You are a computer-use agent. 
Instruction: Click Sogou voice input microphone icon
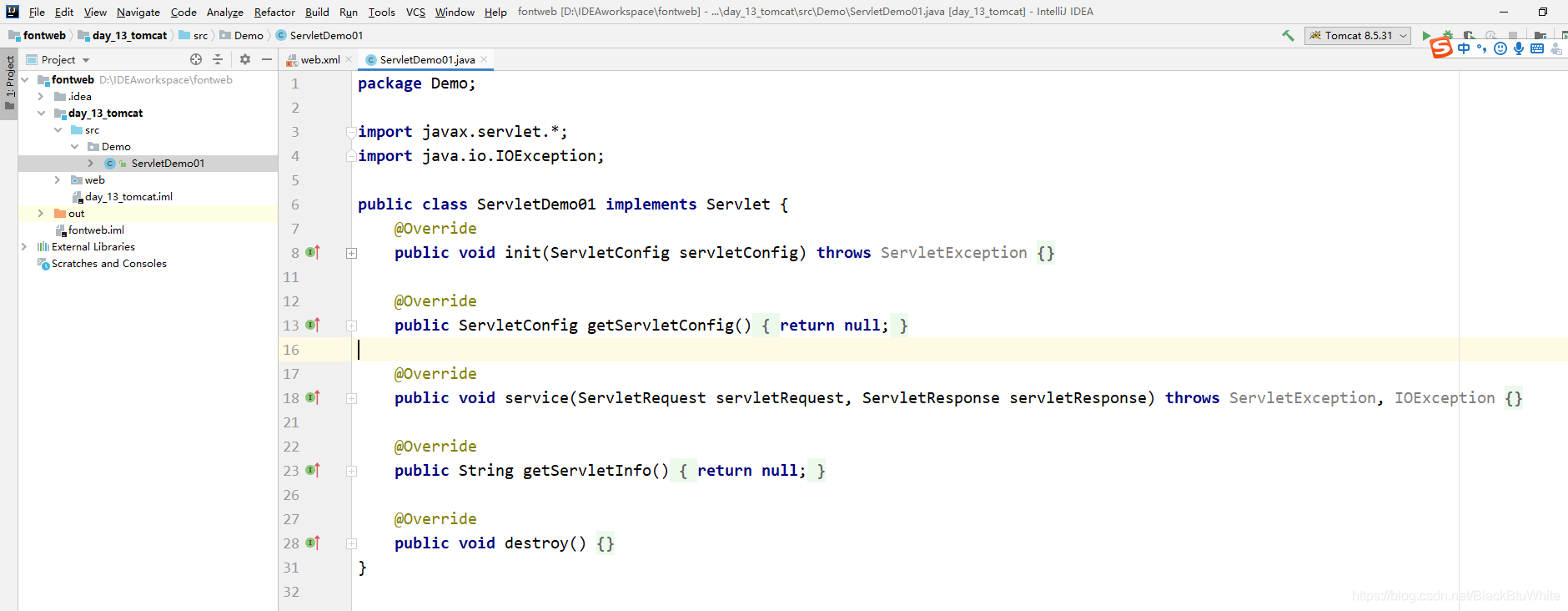1519,48
